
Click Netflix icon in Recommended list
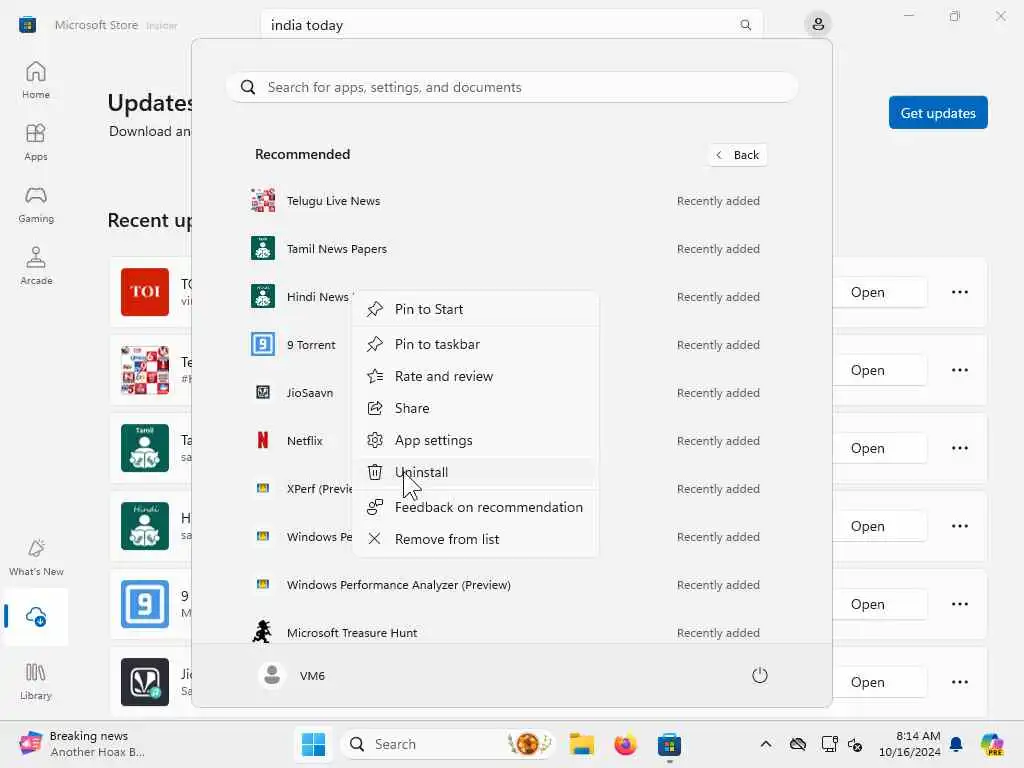point(263,440)
